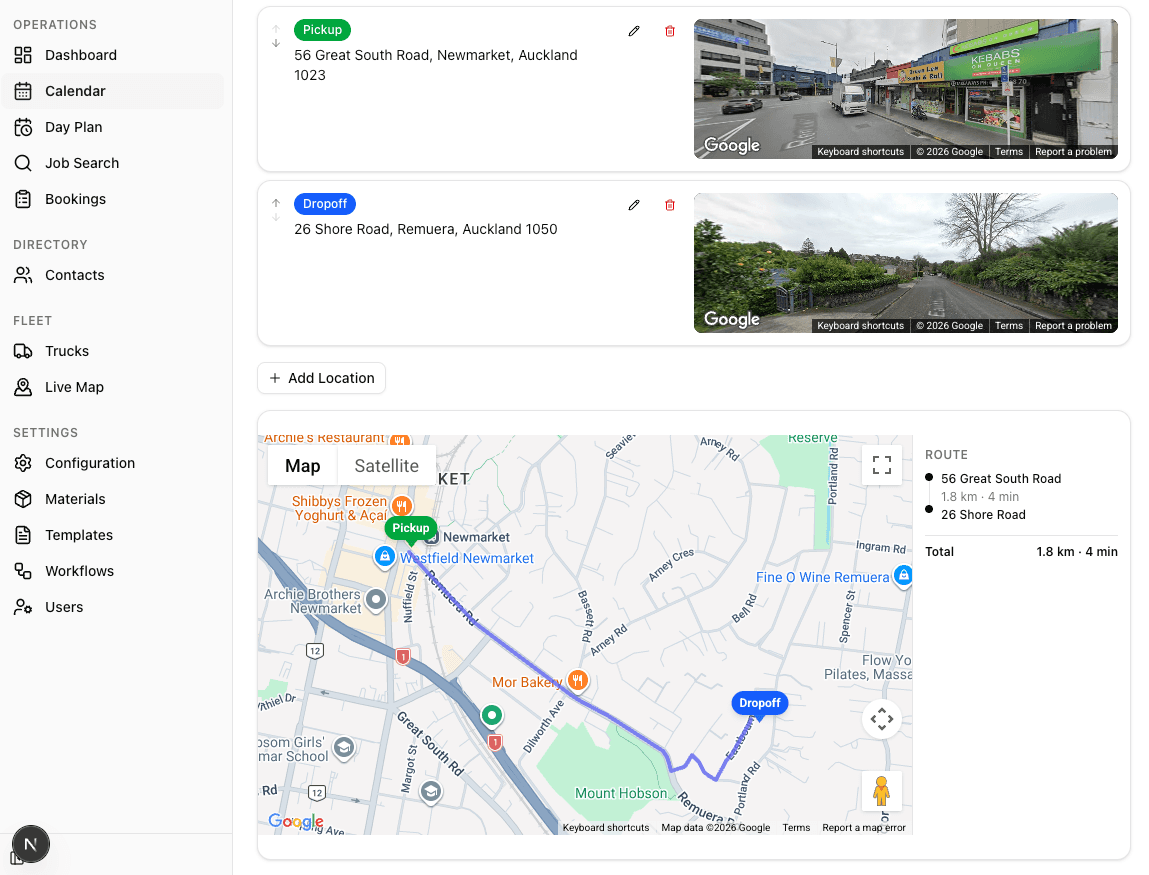Delete the Dropoff location using trash icon
This screenshot has height=875, width=1149.
[x=670, y=205]
